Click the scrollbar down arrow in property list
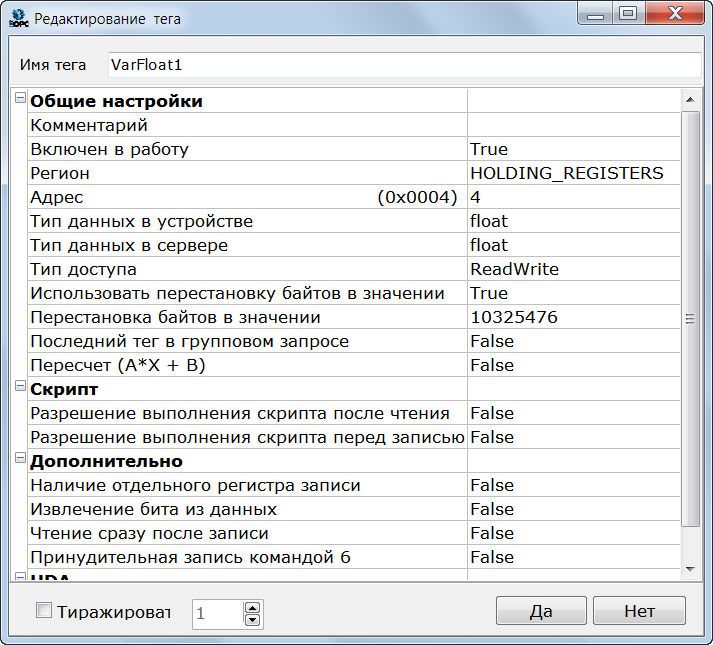Screen dimensions: 713x645 [689, 568]
